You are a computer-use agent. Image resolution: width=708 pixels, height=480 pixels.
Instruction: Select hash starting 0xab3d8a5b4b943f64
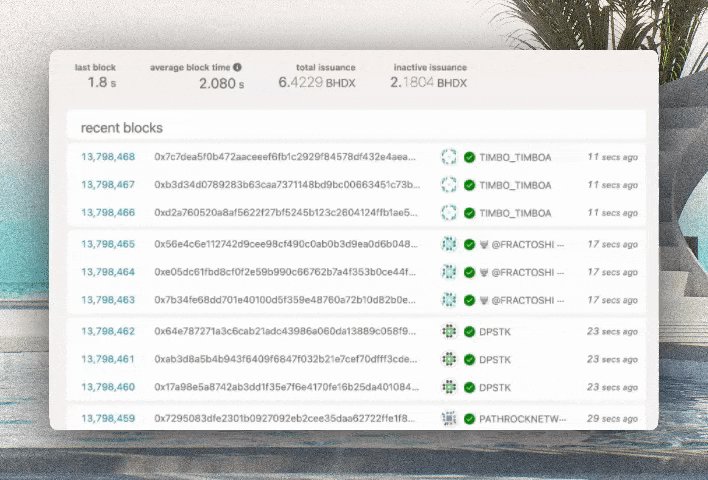click(286, 359)
